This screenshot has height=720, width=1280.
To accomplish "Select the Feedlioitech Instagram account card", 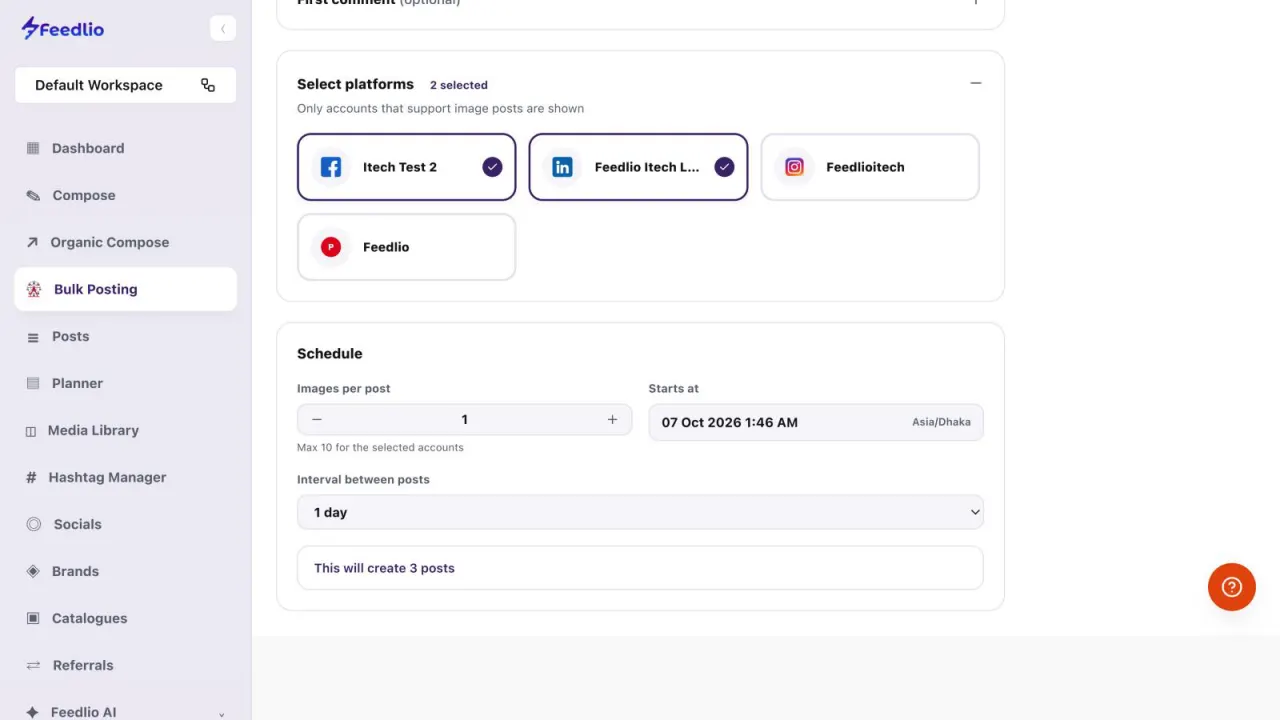I will click(870, 167).
